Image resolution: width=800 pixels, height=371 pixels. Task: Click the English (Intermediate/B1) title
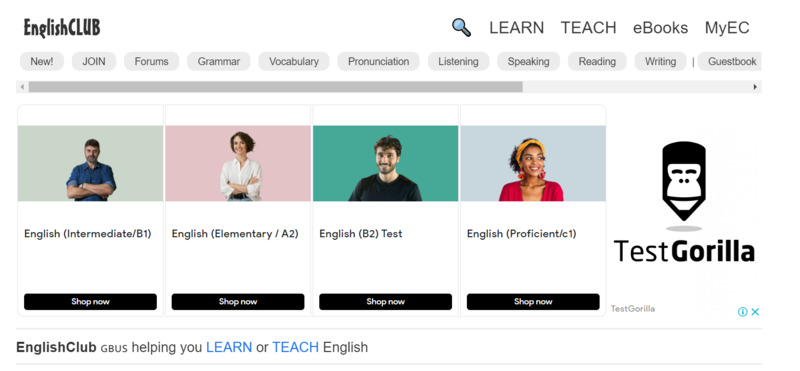(x=88, y=234)
